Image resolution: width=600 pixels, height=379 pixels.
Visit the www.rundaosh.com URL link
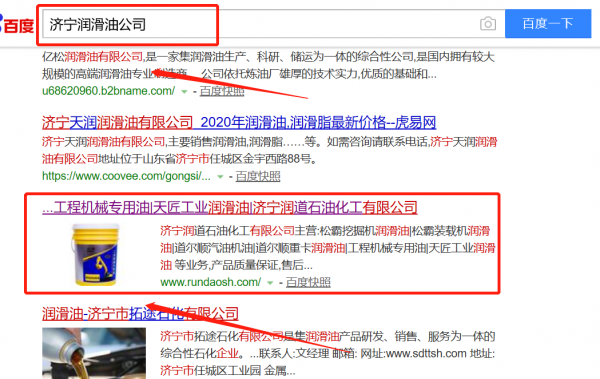coord(211,283)
